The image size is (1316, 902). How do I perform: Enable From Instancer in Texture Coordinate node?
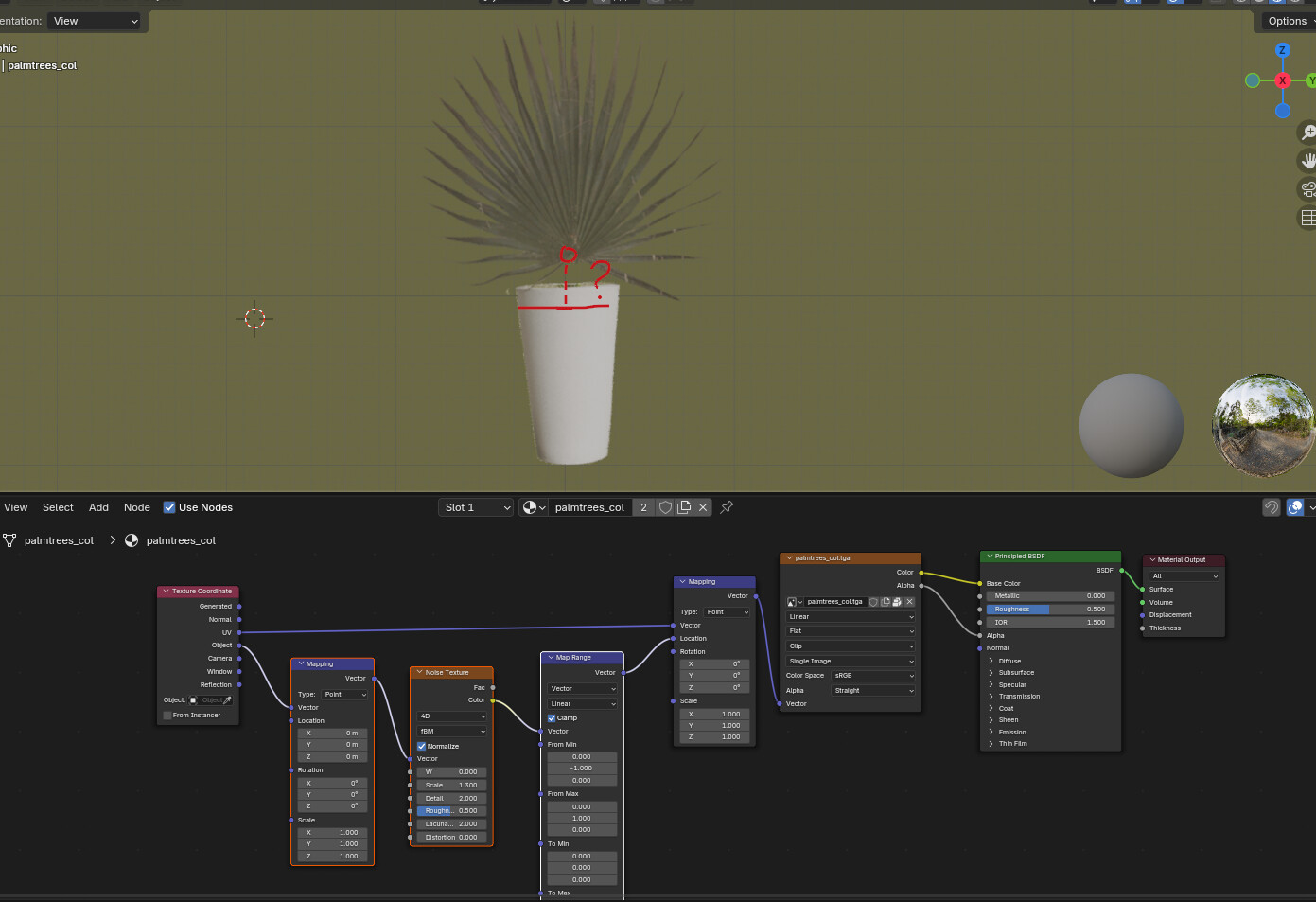[x=167, y=715]
